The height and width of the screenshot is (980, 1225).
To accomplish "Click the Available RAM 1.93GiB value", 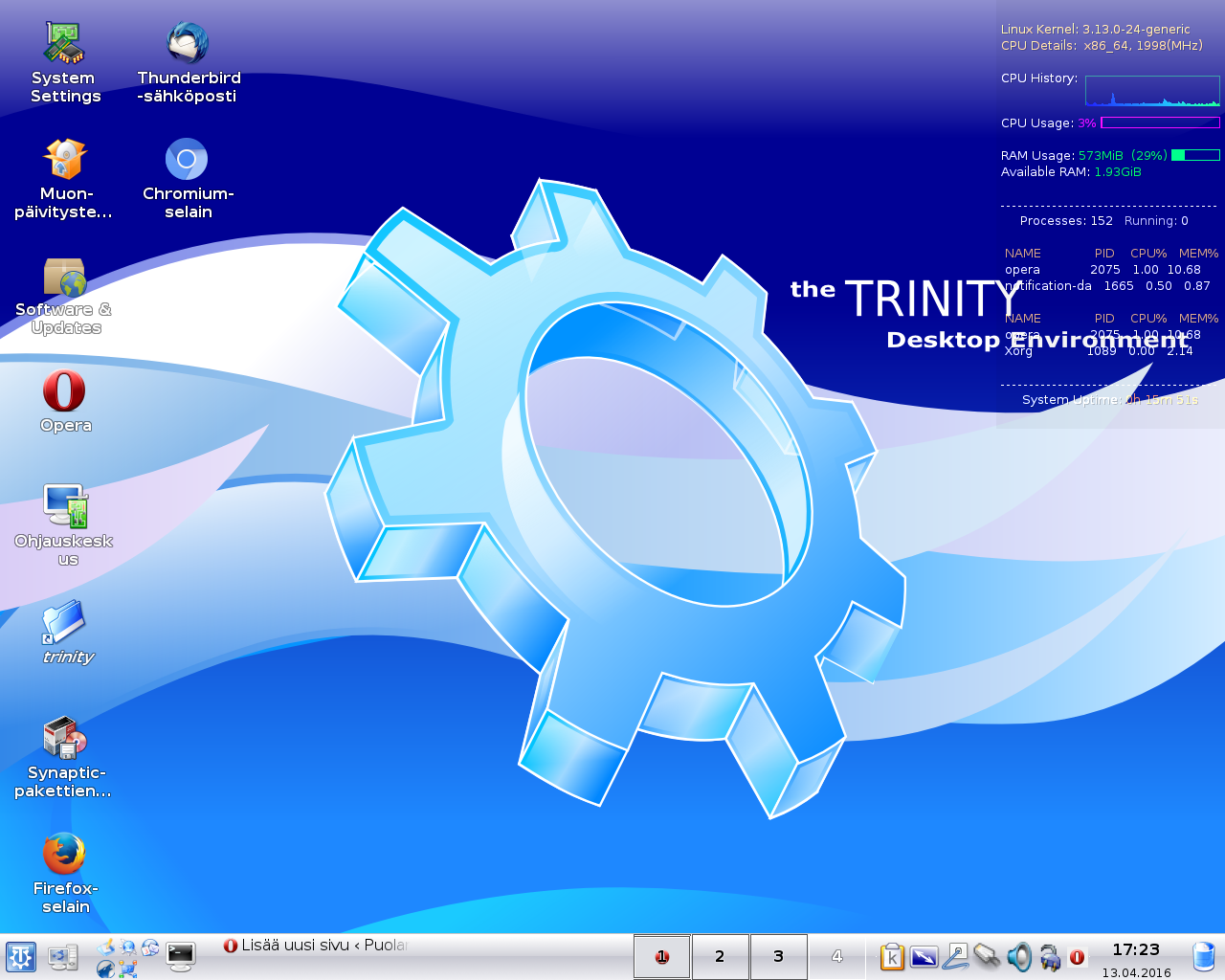I will click(1118, 172).
